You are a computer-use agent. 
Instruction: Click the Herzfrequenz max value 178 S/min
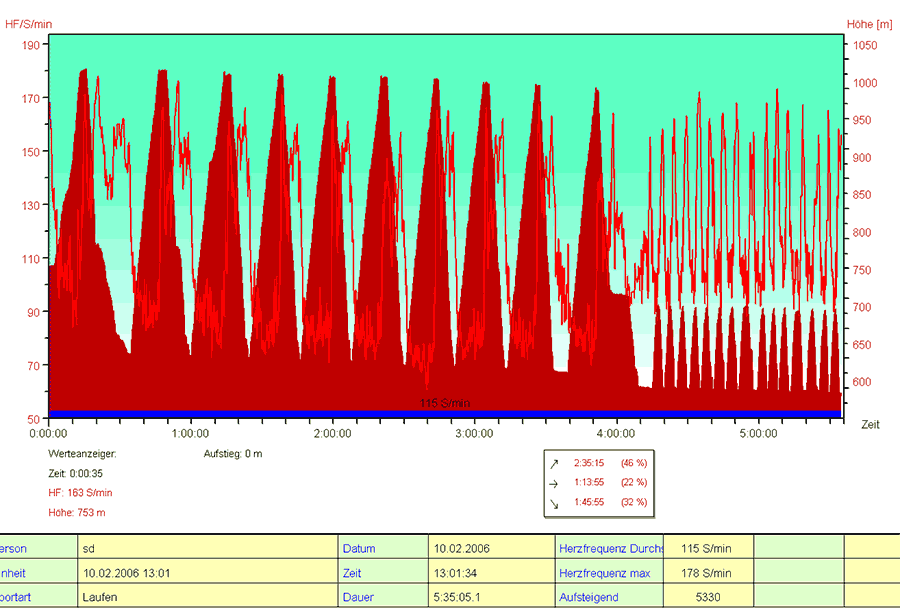tap(704, 573)
